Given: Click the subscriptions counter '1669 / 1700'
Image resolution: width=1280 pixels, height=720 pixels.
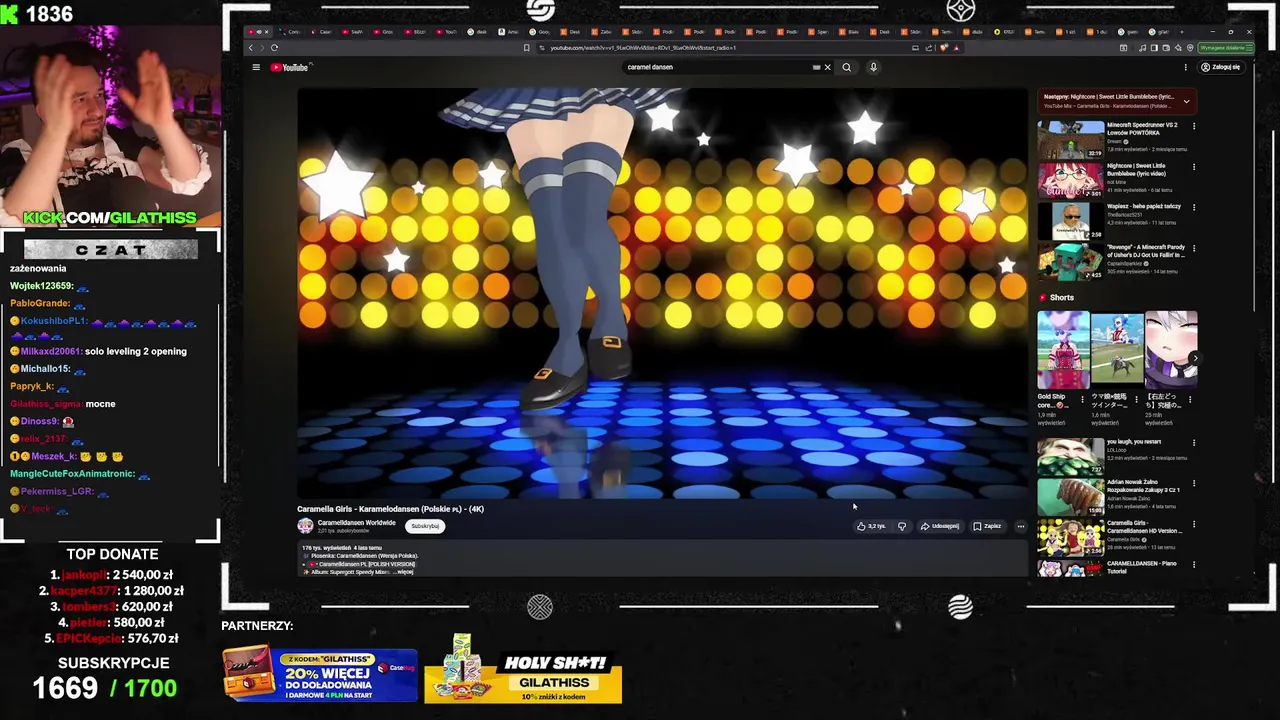Looking at the screenshot, I should (105, 688).
